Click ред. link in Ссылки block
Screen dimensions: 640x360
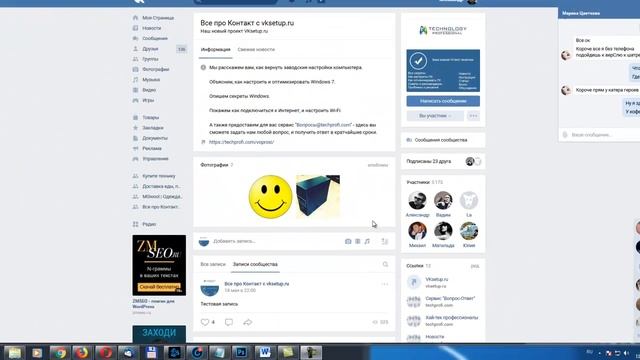tap(475, 266)
